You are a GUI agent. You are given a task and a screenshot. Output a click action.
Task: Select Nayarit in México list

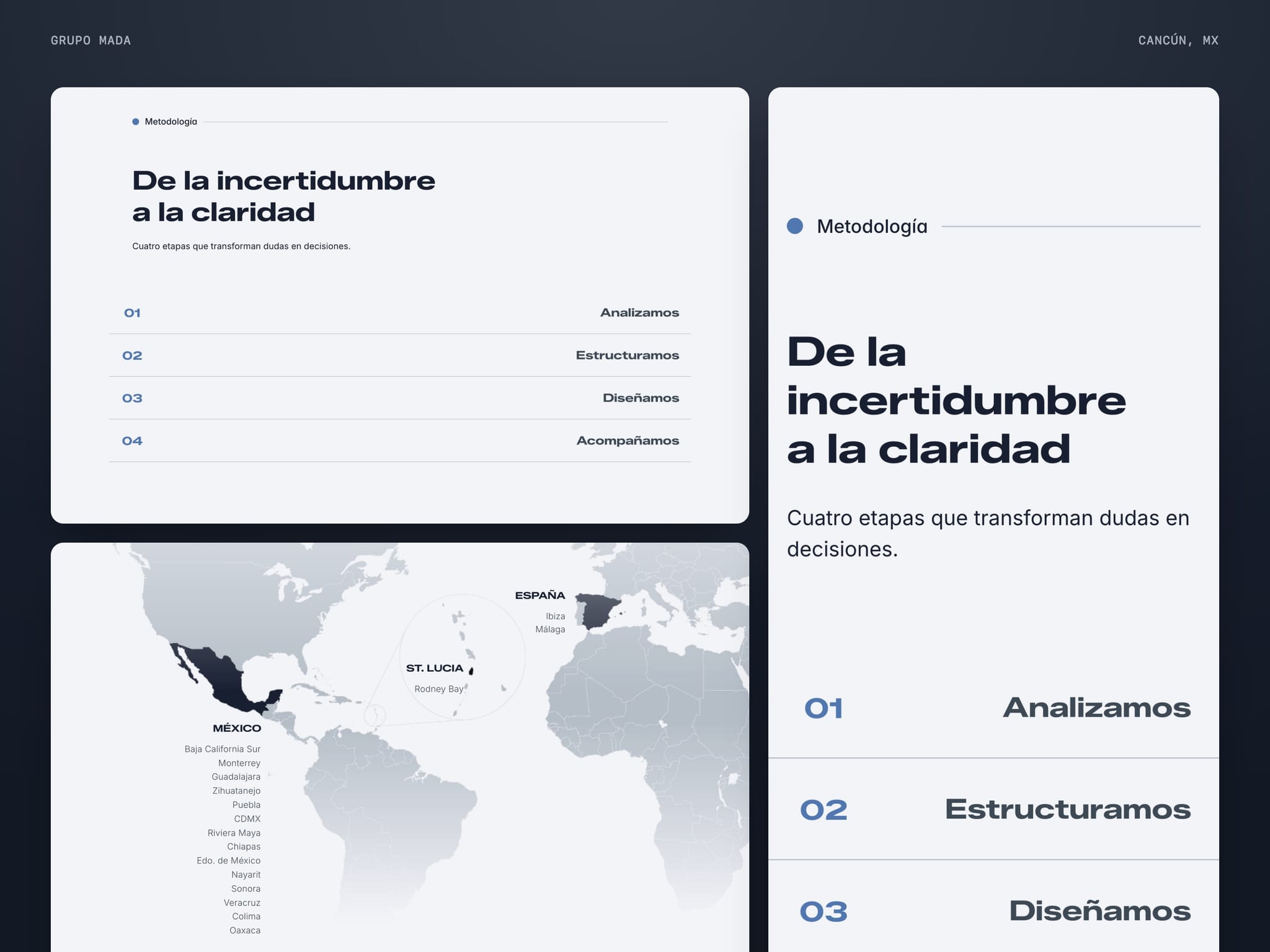point(246,875)
